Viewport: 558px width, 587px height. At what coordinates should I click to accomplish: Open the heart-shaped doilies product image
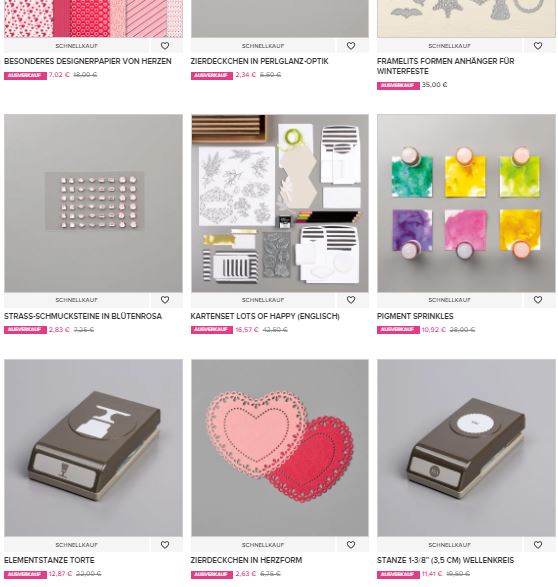(x=280, y=448)
